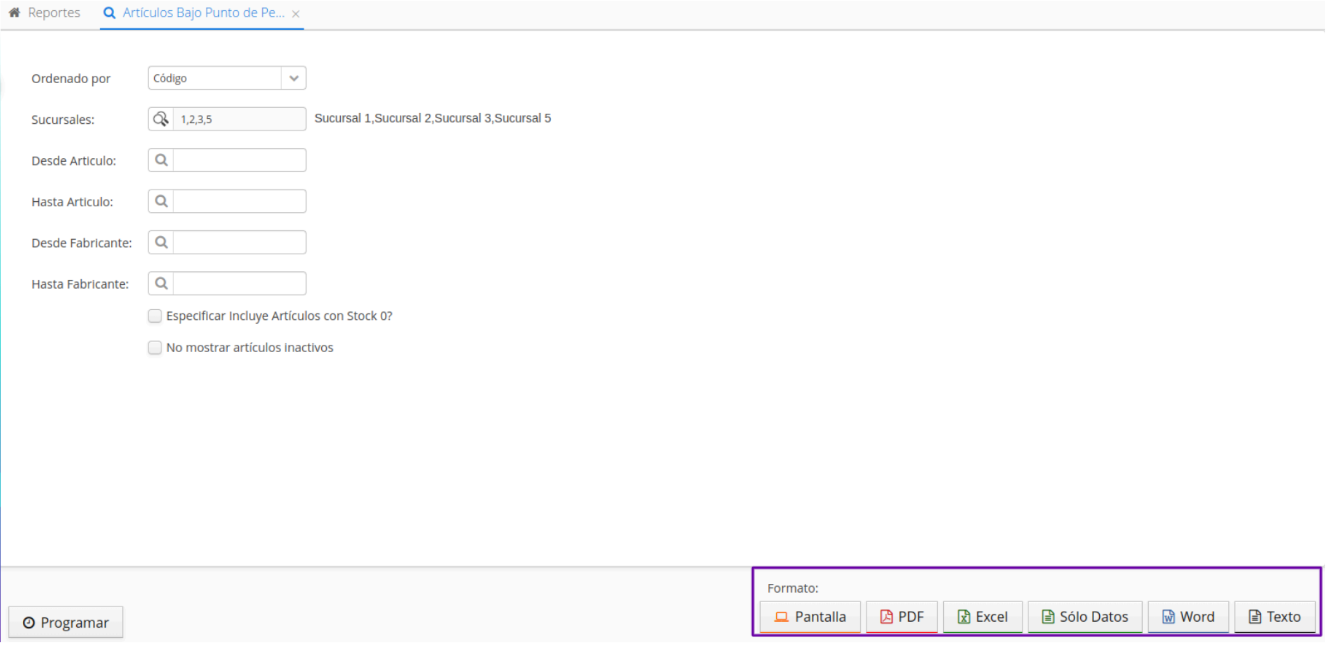Export the report to Excel

tap(983, 617)
